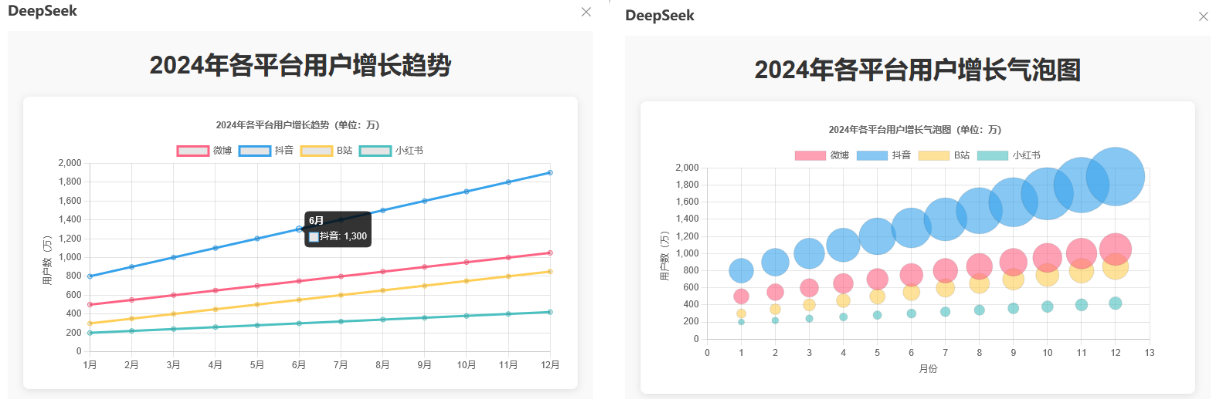Hide 小红书 bubbles via bubble chart legend
This screenshot has height=399, width=1216.
pyautogui.click(x=1008, y=155)
